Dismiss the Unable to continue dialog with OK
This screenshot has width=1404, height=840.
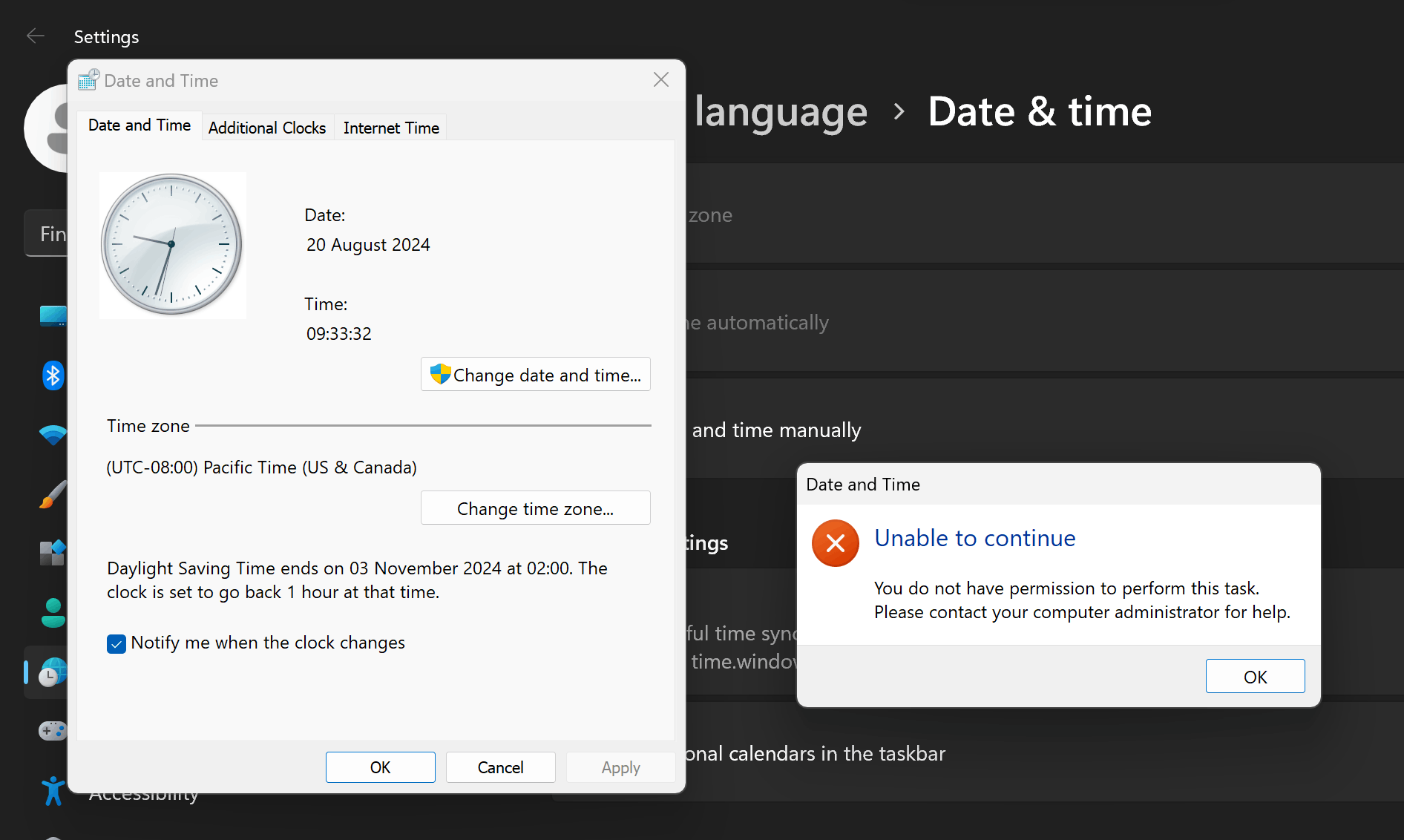click(x=1255, y=676)
